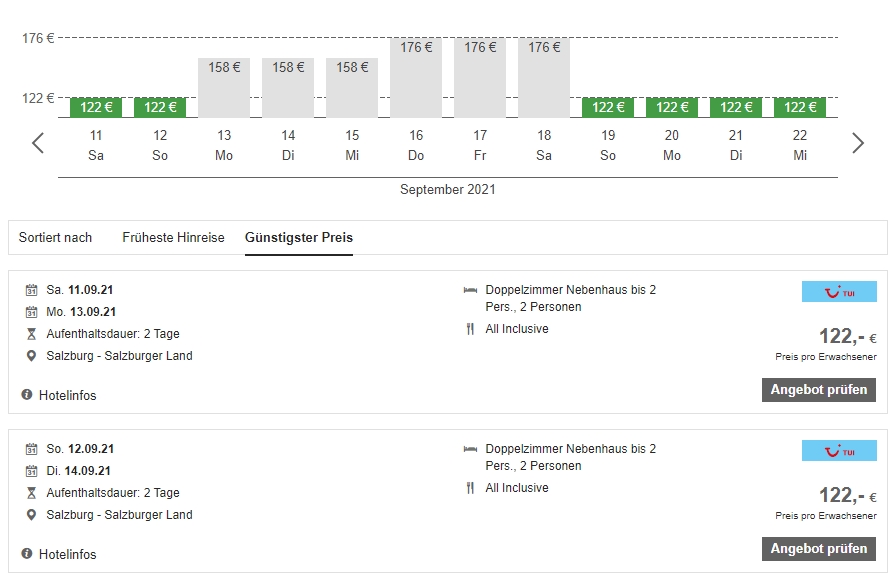Click All Inclusive cutlery icon in second offer
The image size is (896, 581).
tap(470, 488)
